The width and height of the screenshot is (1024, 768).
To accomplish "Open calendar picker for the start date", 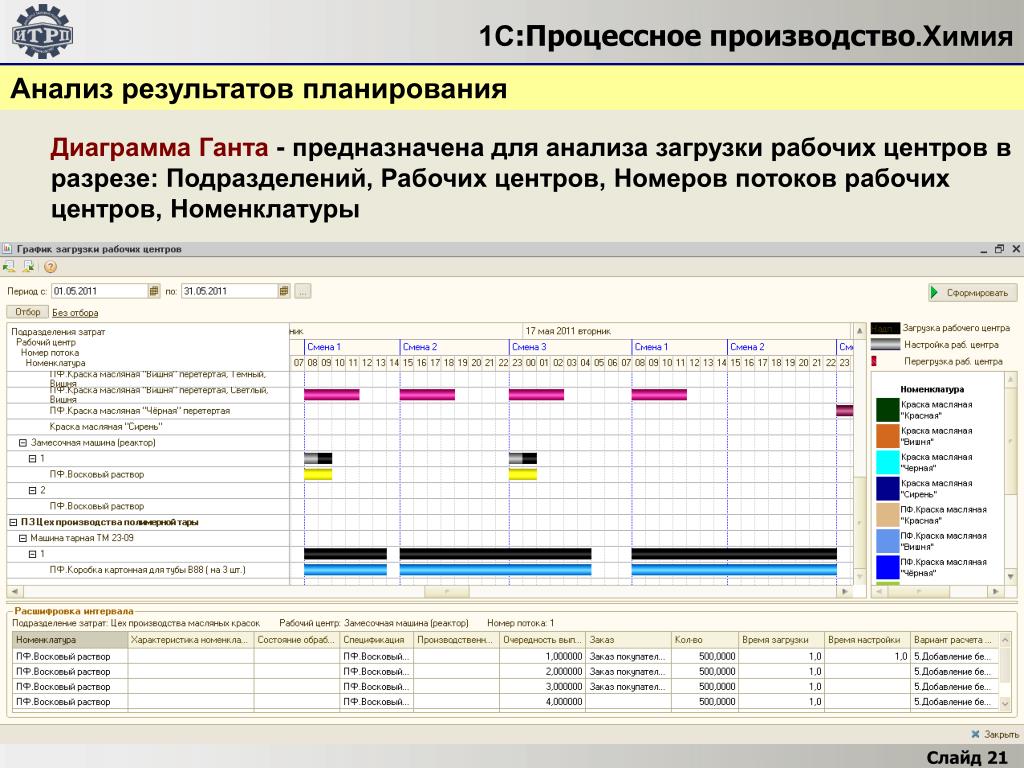I will pyautogui.click(x=154, y=291).
